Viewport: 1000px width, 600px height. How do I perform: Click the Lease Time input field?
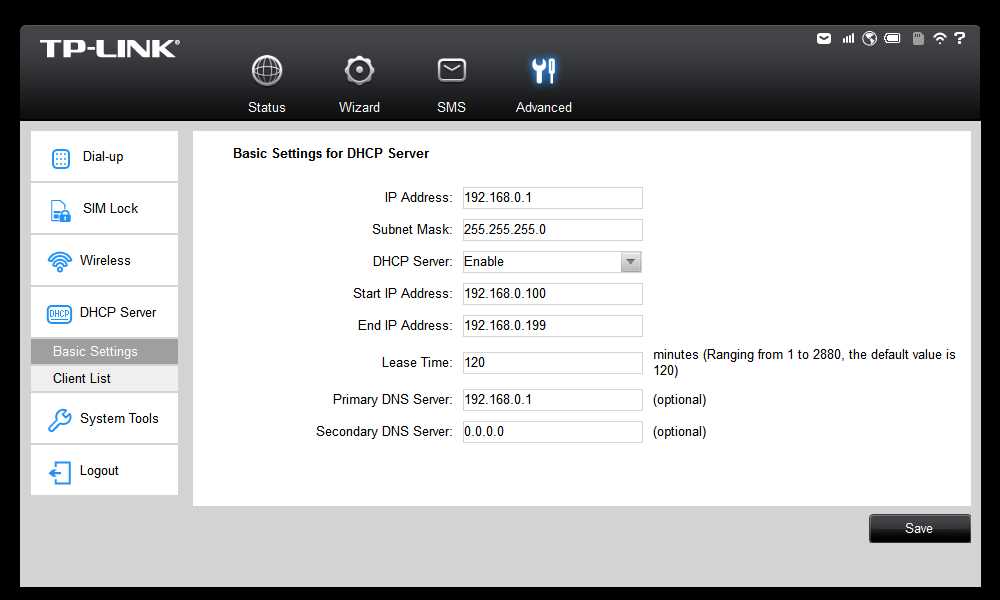(x=552, y=363)
